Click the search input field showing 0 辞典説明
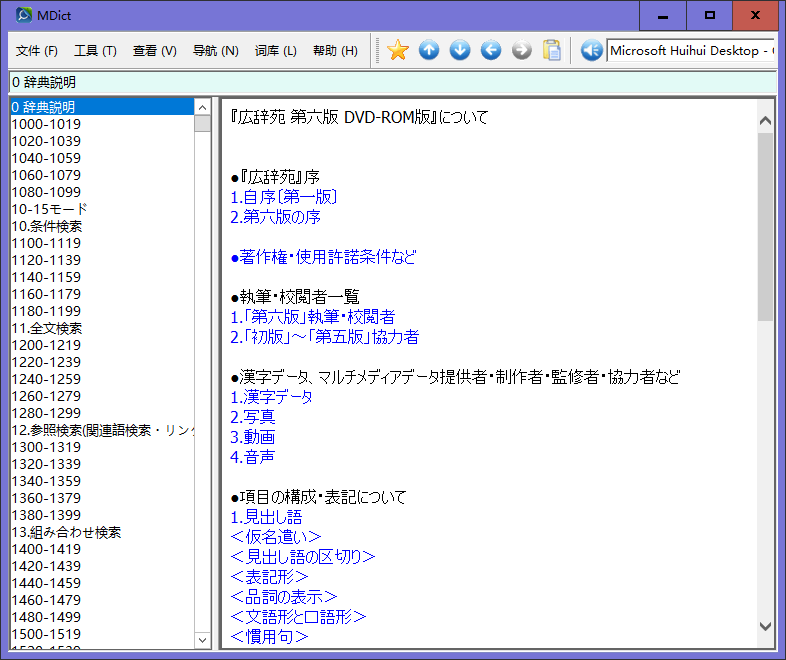 click(x=390, y=82)
